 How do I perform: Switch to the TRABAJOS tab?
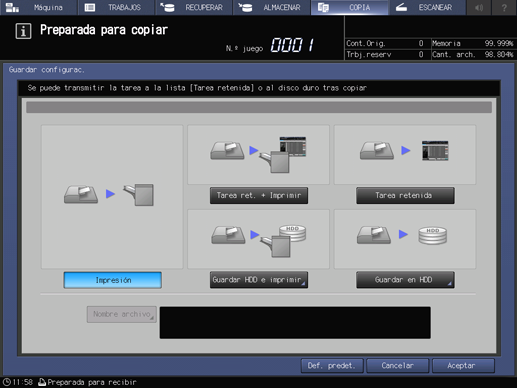116,7
